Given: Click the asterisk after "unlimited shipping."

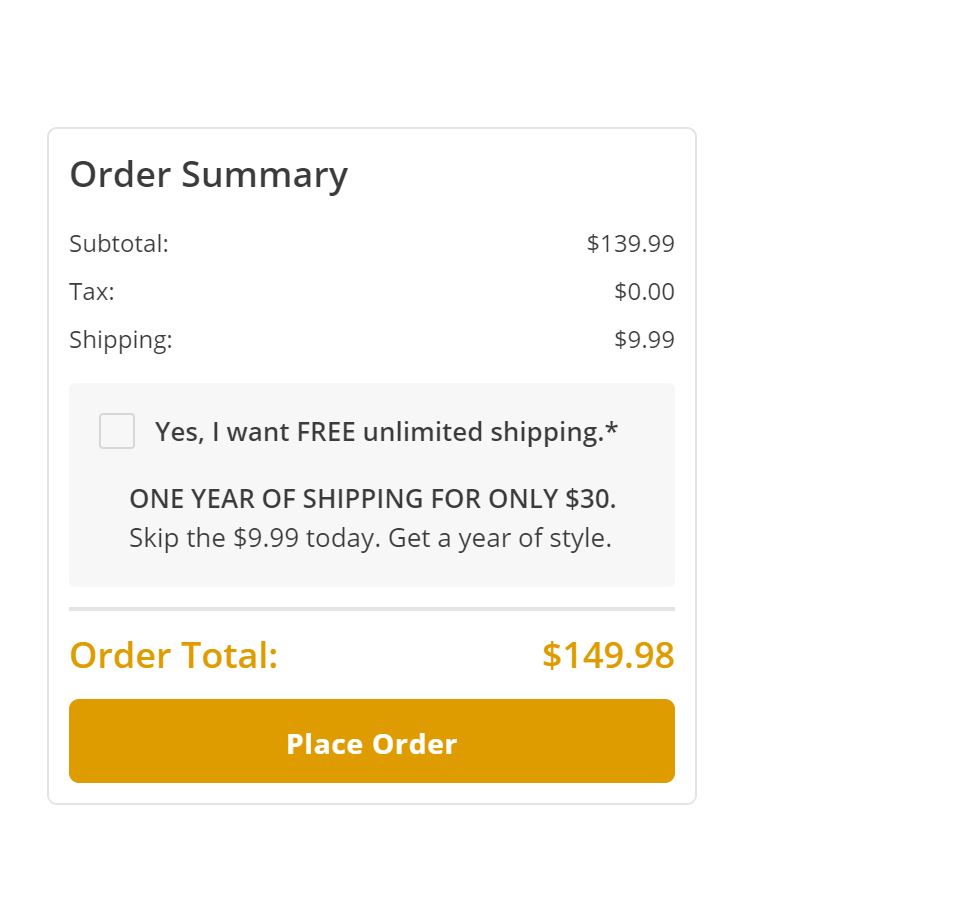Looking at the screenshot, I should point(612,430).
